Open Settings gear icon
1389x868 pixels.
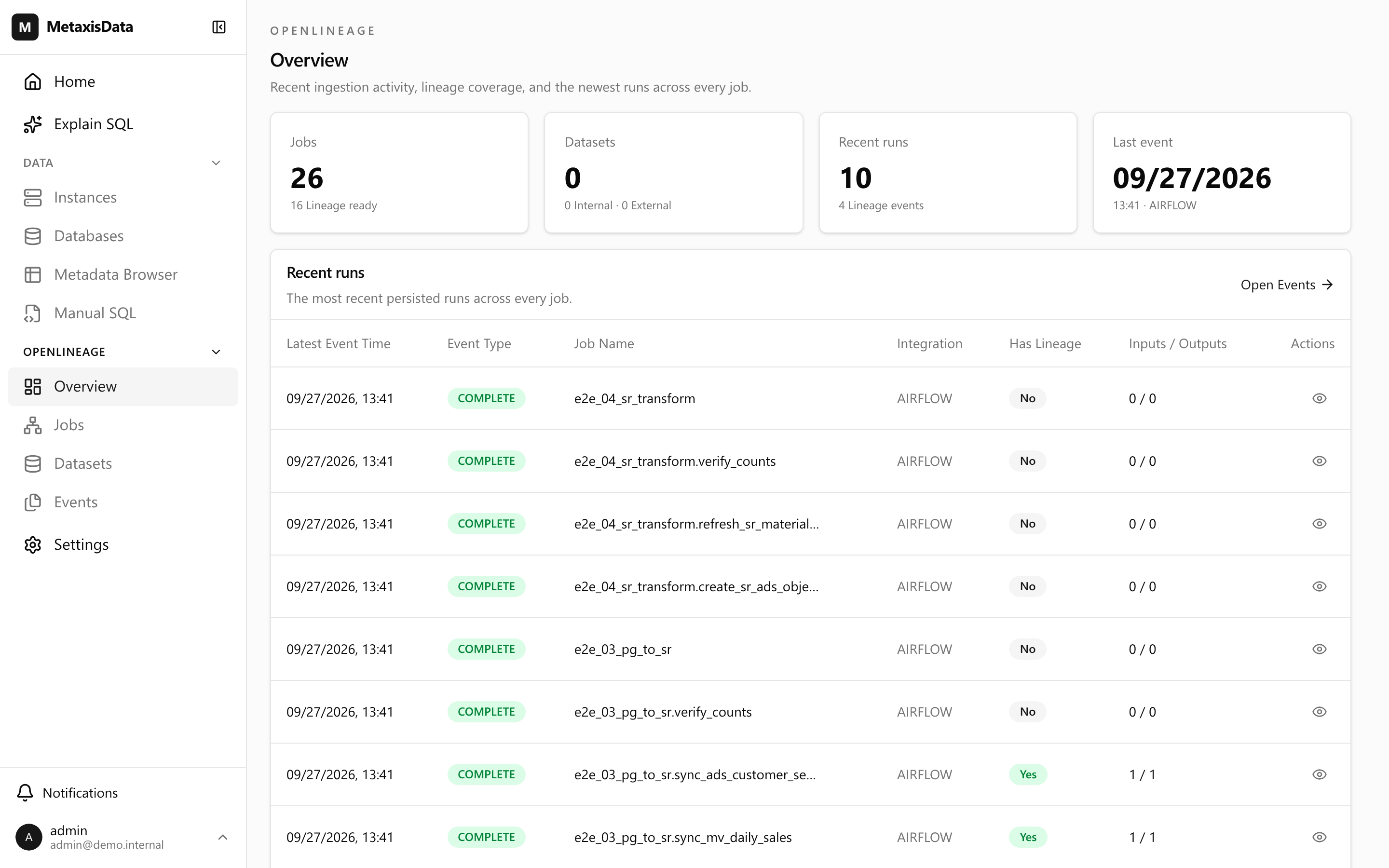33,545
